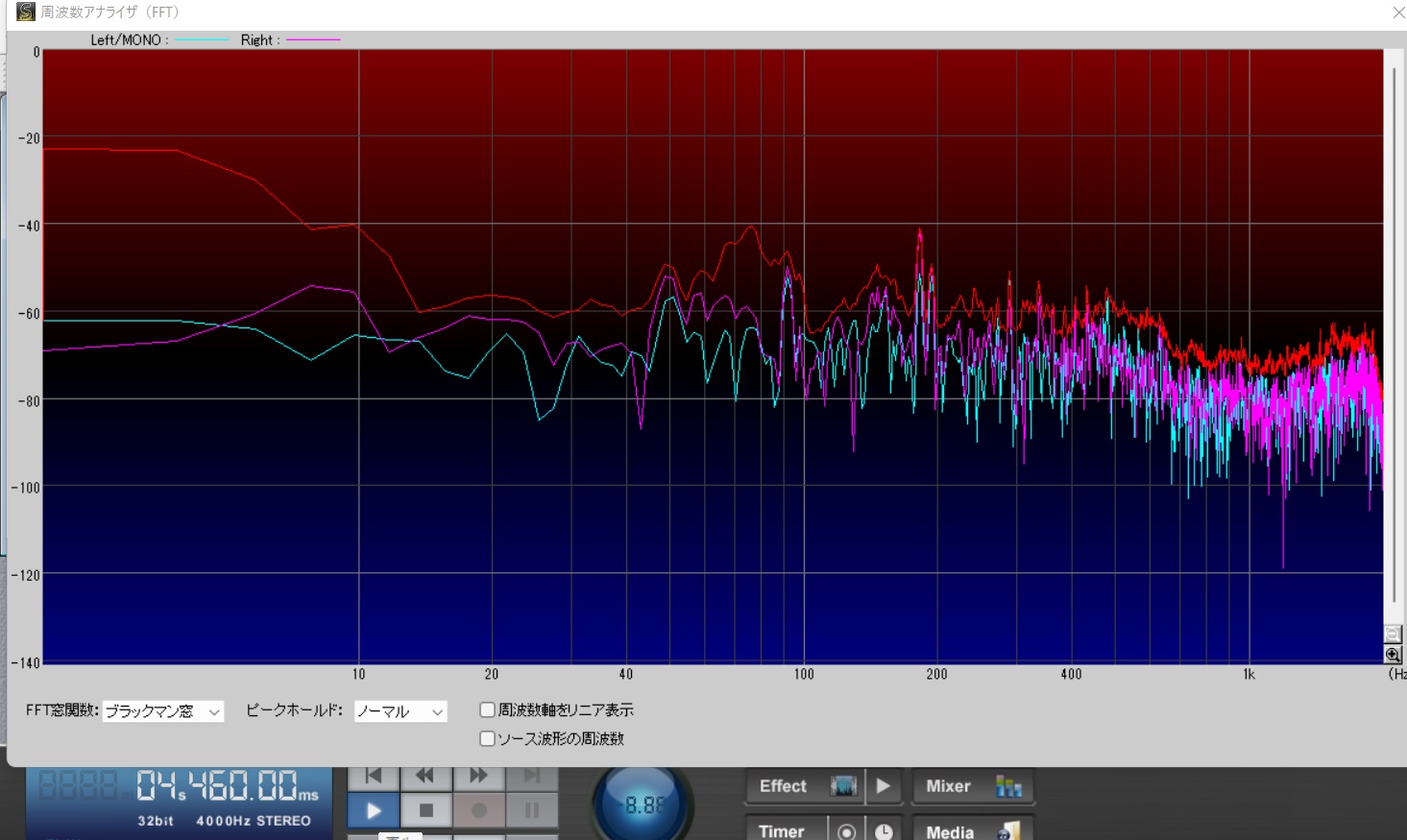Click the Effect preview play arrow
This screenshot has width=1407, height=840.
pyautogui.click(x=884, y=786)
